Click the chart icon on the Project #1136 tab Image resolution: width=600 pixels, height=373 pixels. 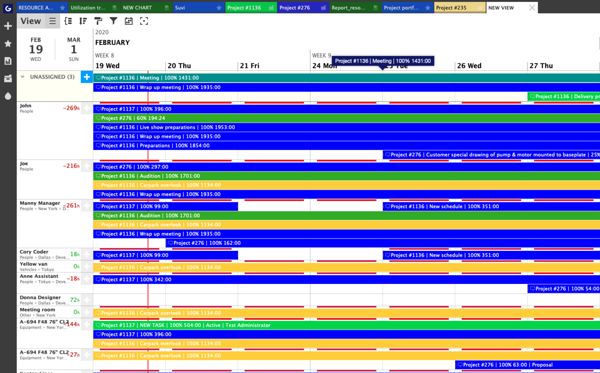pos(271,8)
